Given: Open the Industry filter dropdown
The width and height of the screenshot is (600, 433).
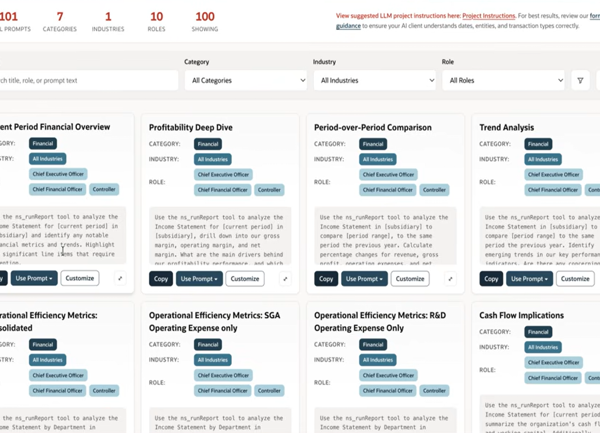Looking at the screenshot, I should point(374,81).
